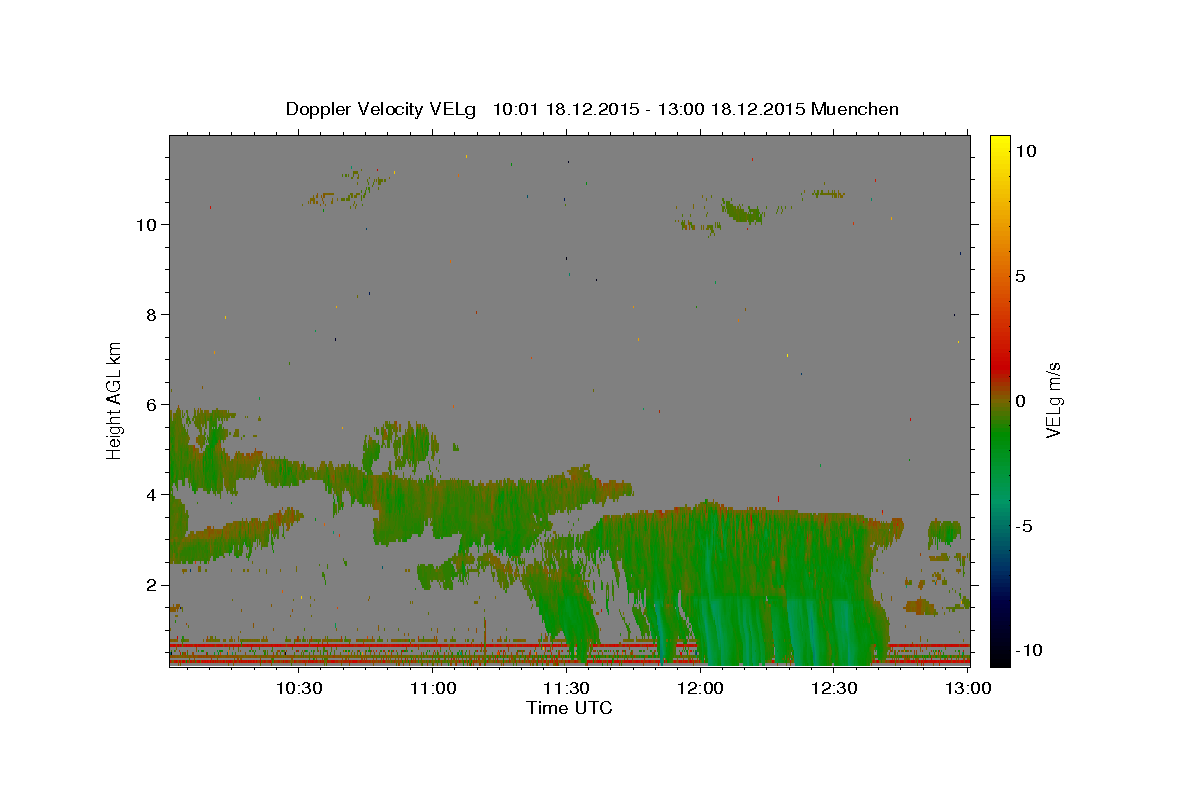Viewport: 1200px width, 800px height.
Task: Click the 'Muenchen' station name in title
Action: pos(855,109)
